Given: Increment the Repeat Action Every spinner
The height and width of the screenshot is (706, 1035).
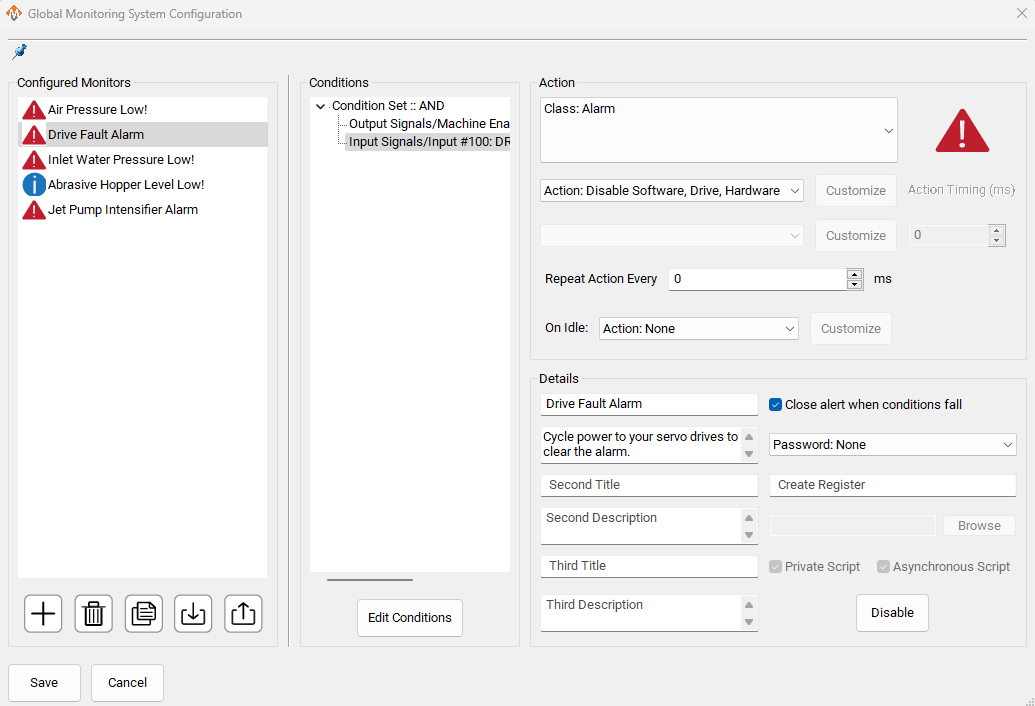Looking at the screenshot, I should coord(854,274).
